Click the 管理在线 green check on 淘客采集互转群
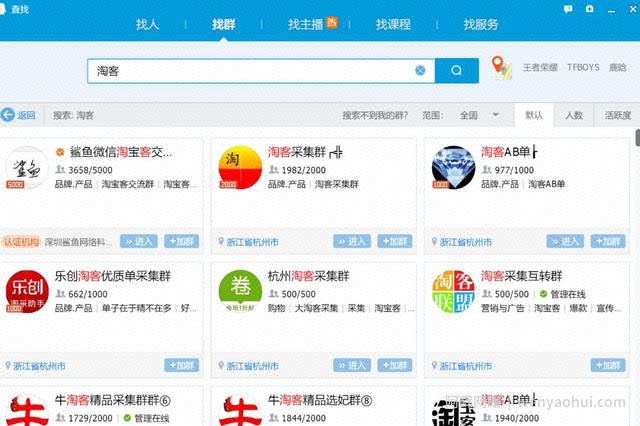Screen dimensions: 640x426 coord(543,294)
